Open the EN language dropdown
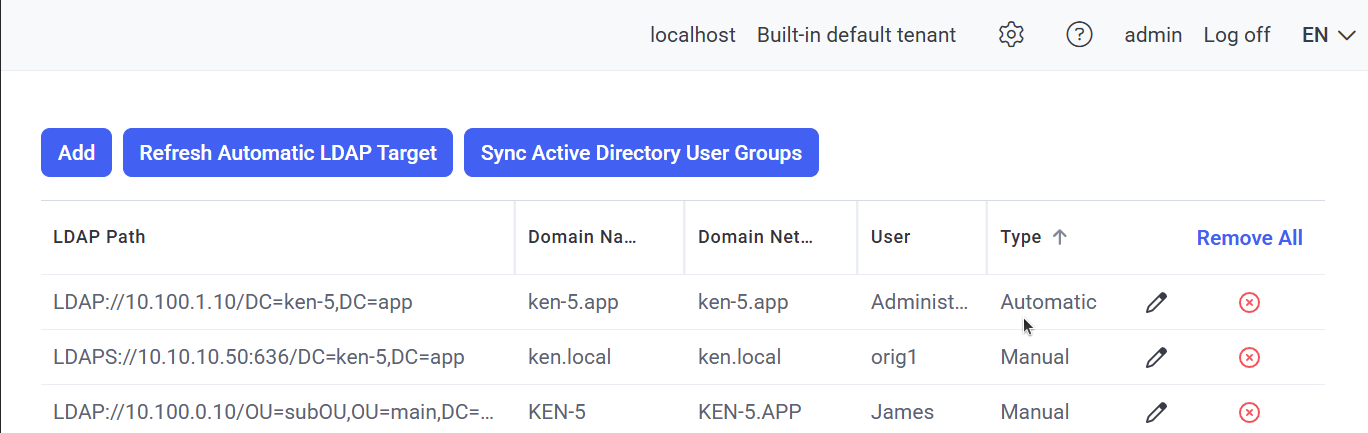The height and width of the screenshot is (433, 1368). coord(1328,35)
